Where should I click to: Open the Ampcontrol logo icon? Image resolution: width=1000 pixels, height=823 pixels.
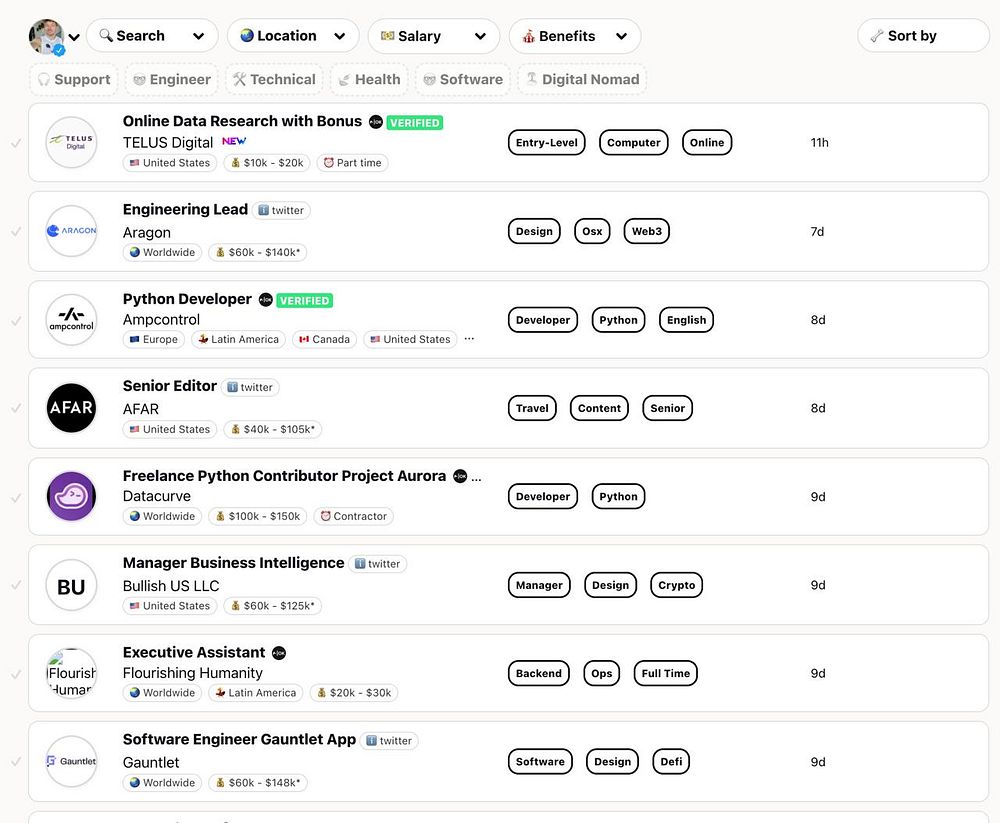pos(71,320)
